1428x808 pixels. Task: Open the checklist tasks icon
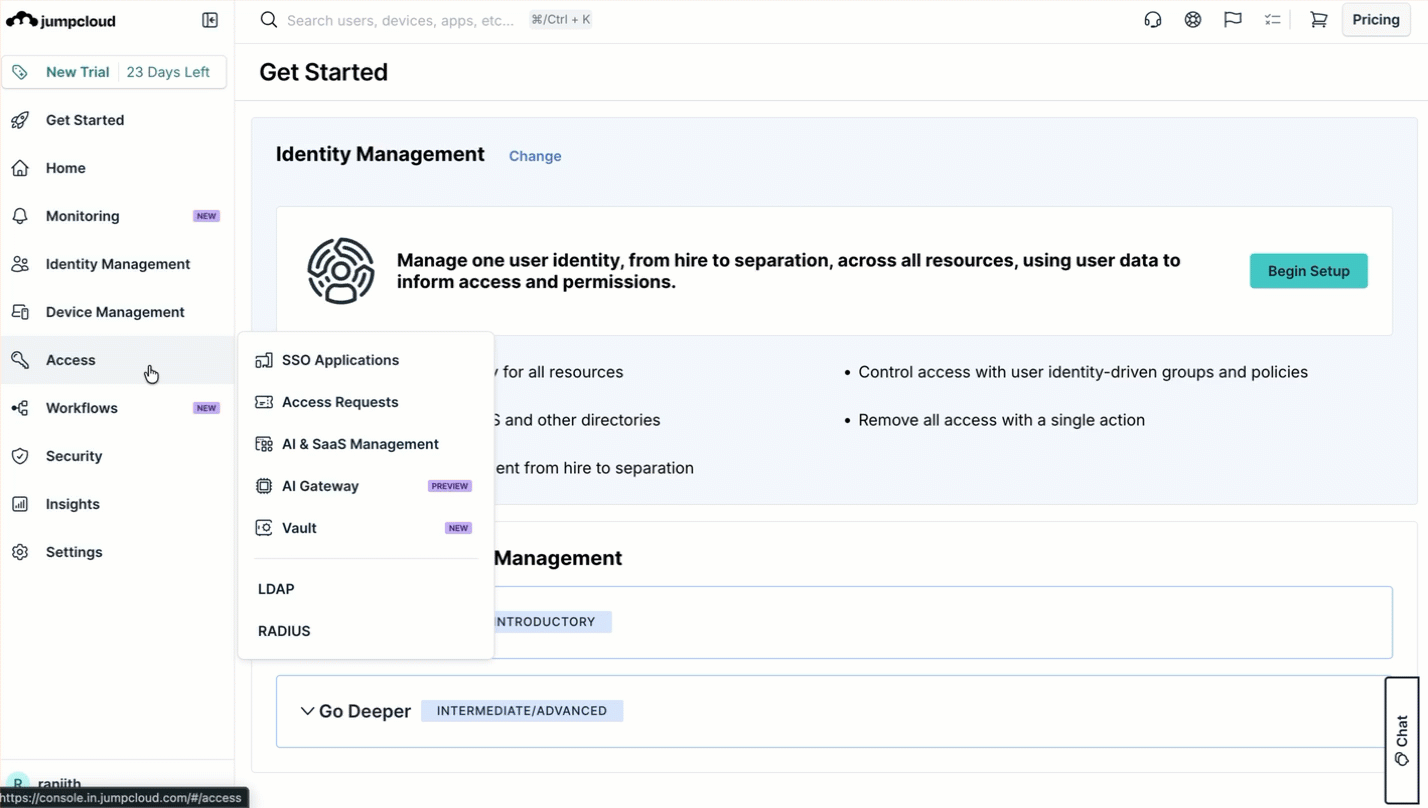pyautogui.click(x=1272, y=20)
